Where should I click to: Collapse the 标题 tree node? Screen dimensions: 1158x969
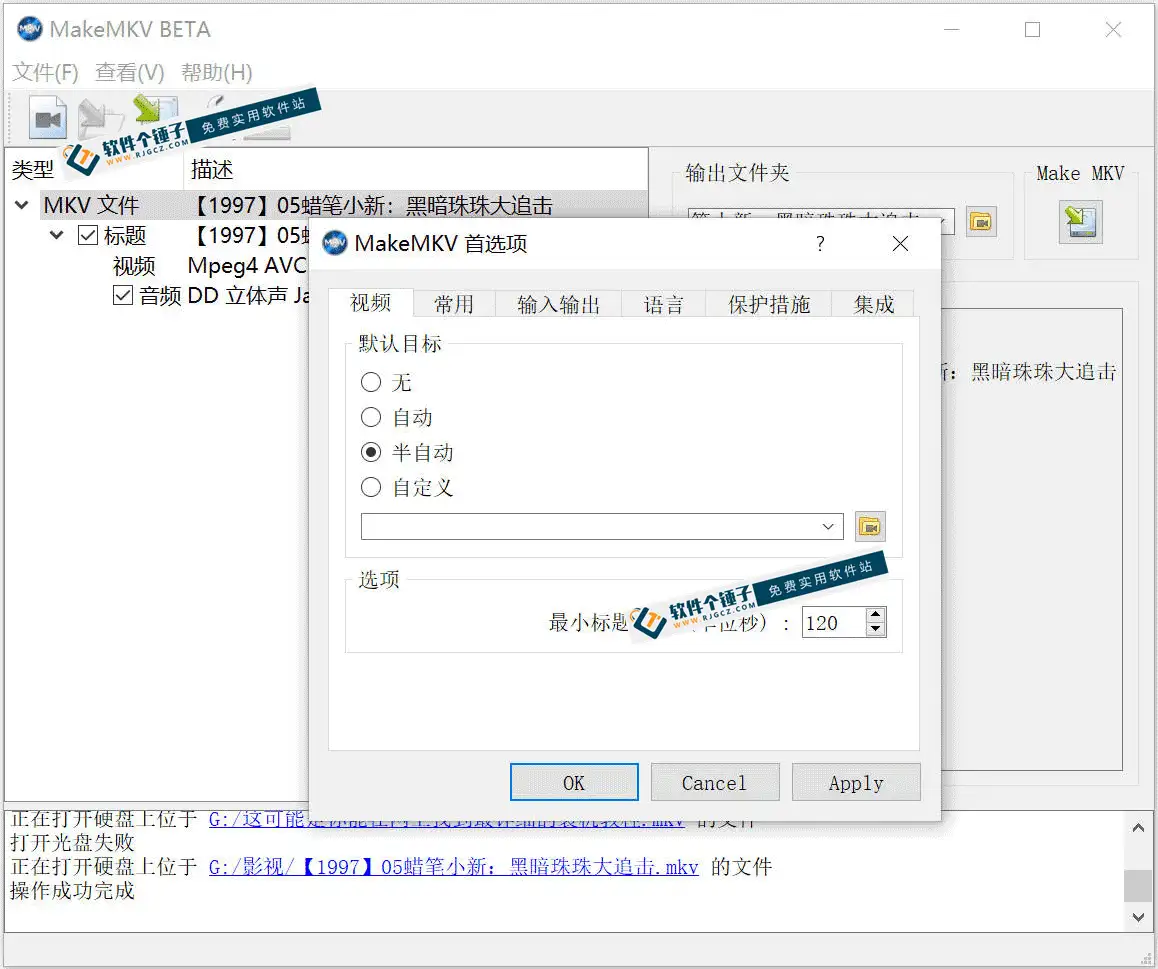(x=57, y=236)
